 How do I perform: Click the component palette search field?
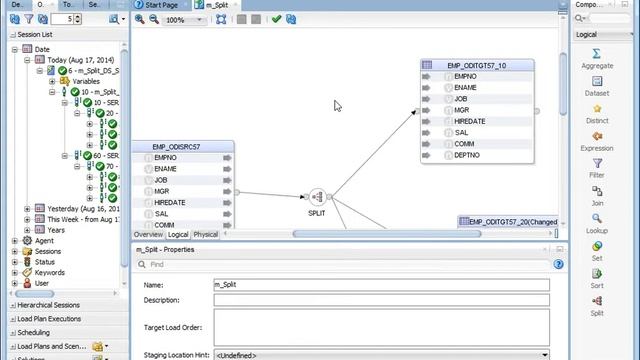click(x=609, y=18)
